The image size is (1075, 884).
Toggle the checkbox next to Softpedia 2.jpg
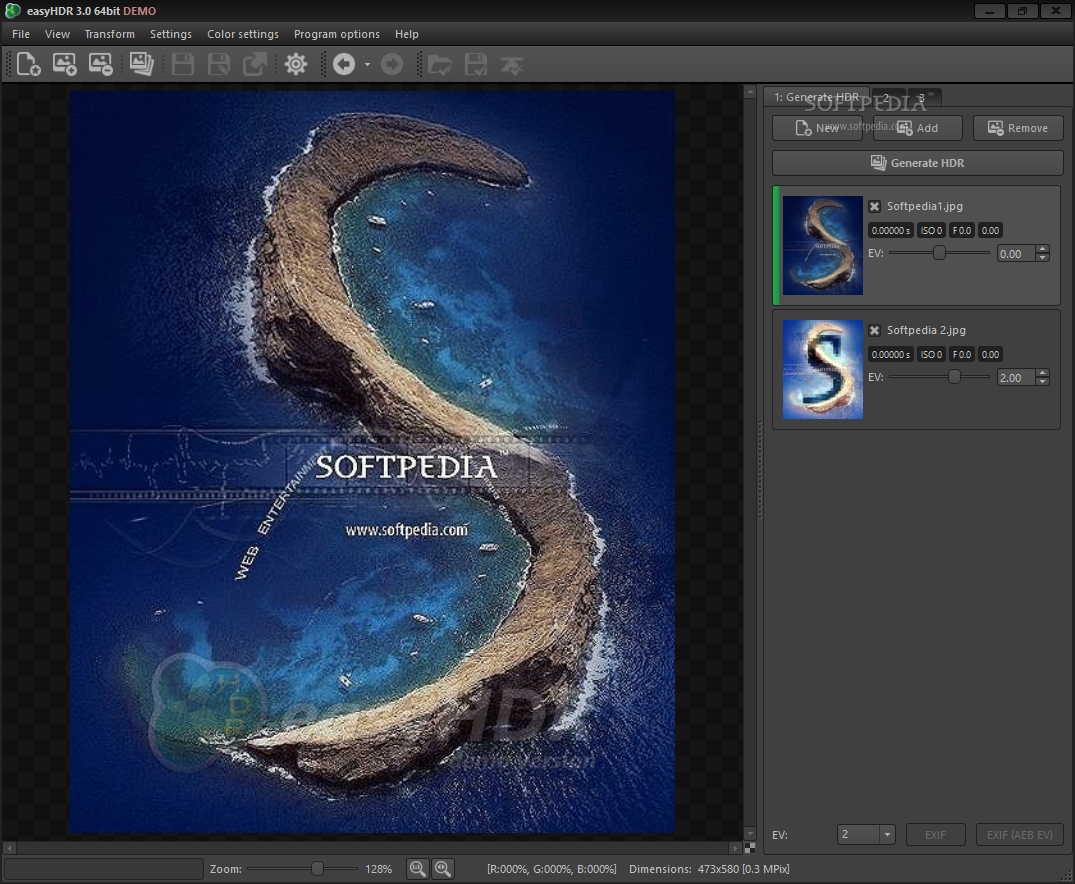point(874,330)
